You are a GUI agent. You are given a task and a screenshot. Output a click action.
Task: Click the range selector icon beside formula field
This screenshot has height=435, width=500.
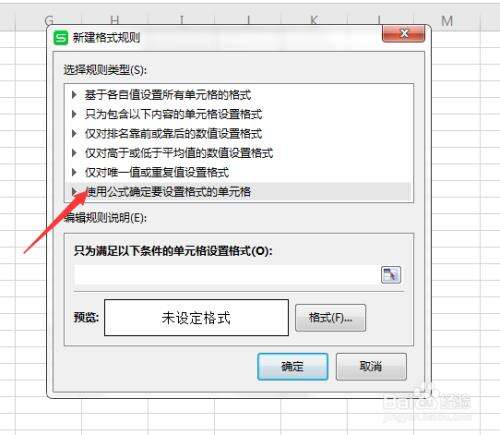tap(391, 275)
